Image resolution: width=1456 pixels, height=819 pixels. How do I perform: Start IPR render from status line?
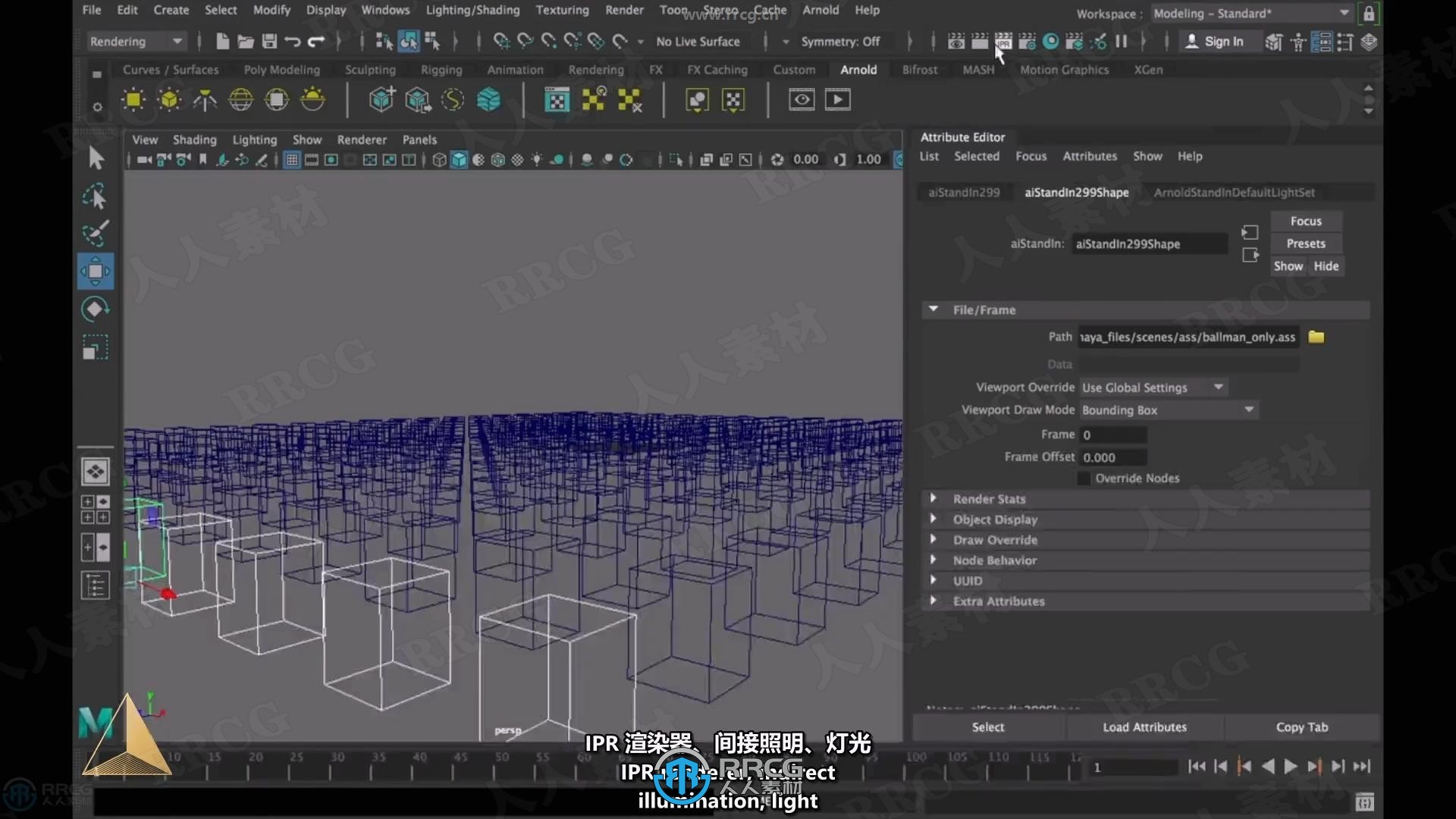point(1003,42)
